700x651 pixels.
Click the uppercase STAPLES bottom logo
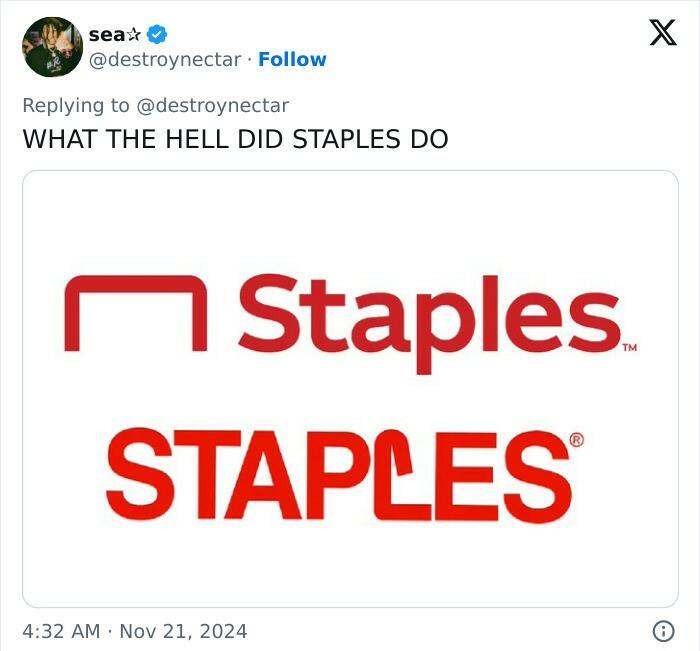[x=338, y=472]
